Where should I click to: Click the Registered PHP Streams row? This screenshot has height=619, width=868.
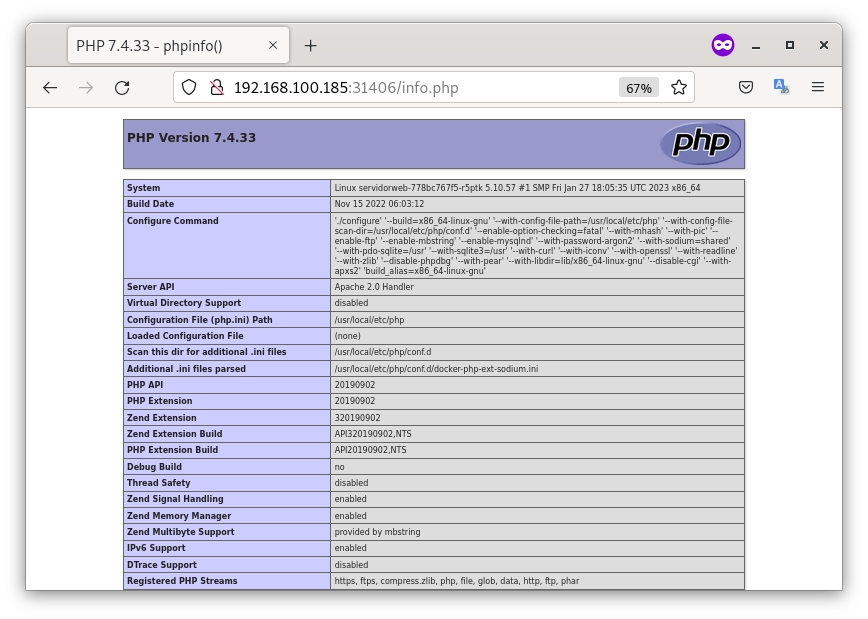tap(434, 581)
